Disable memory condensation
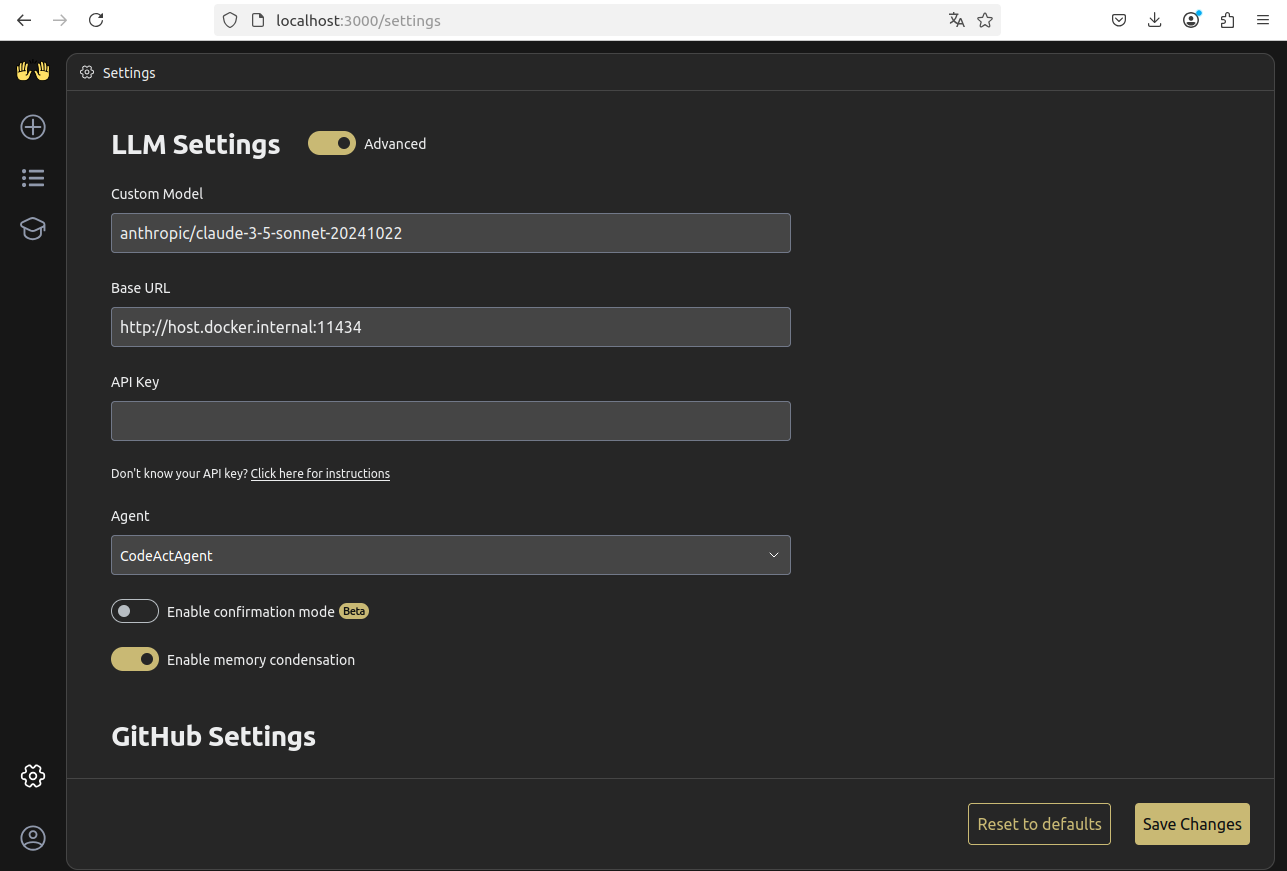The image size is (1287, 871). click(134, 659)
